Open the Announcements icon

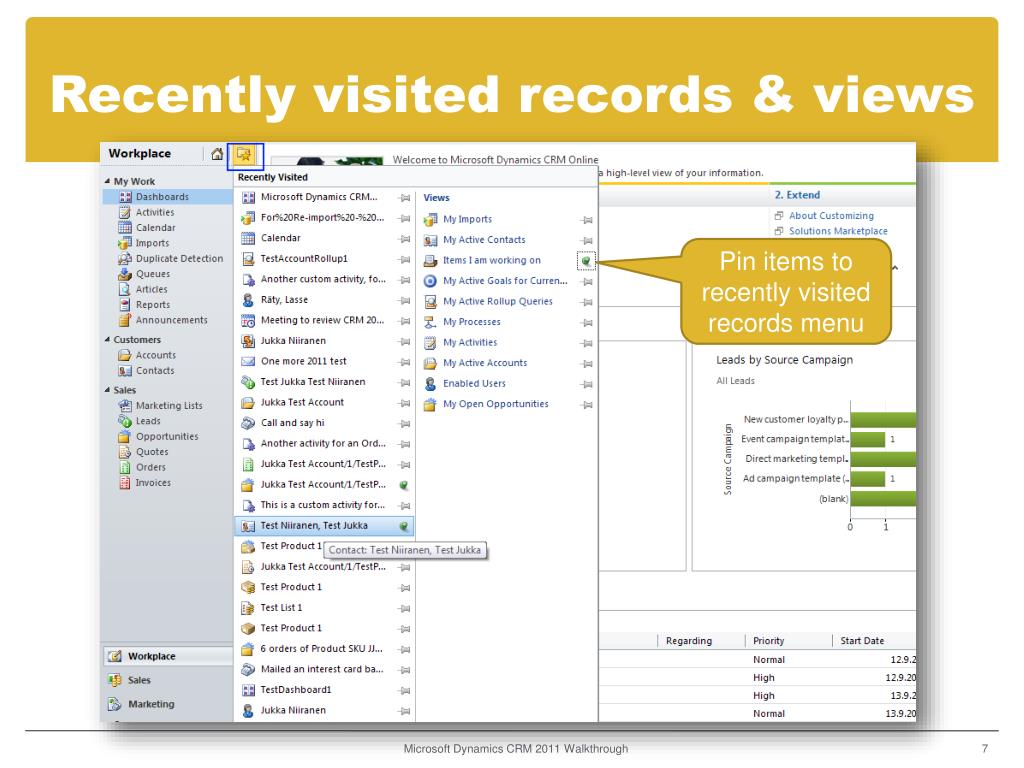click(x=125, y=320)
